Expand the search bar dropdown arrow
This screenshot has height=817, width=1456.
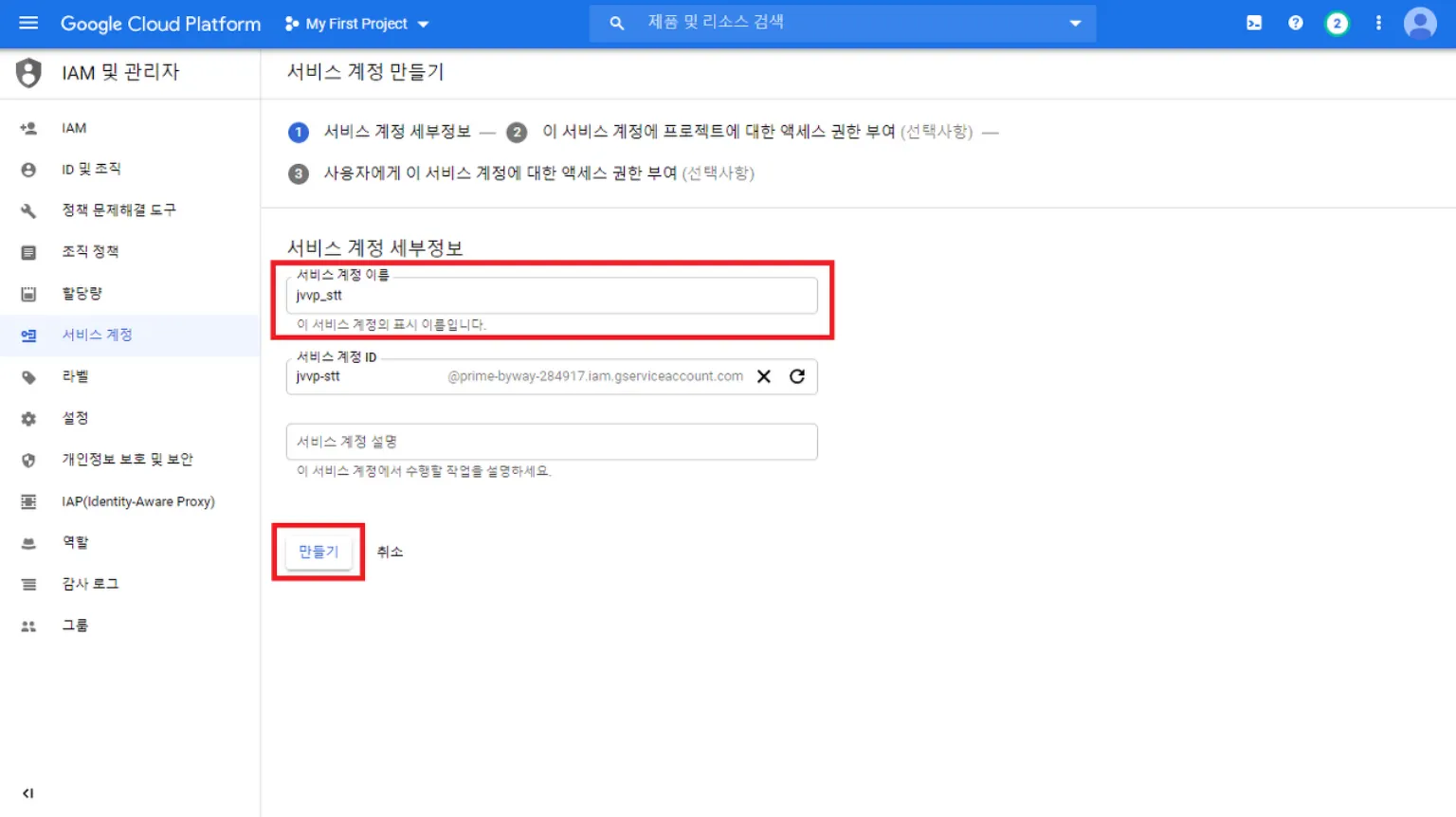pos(1075,23)
